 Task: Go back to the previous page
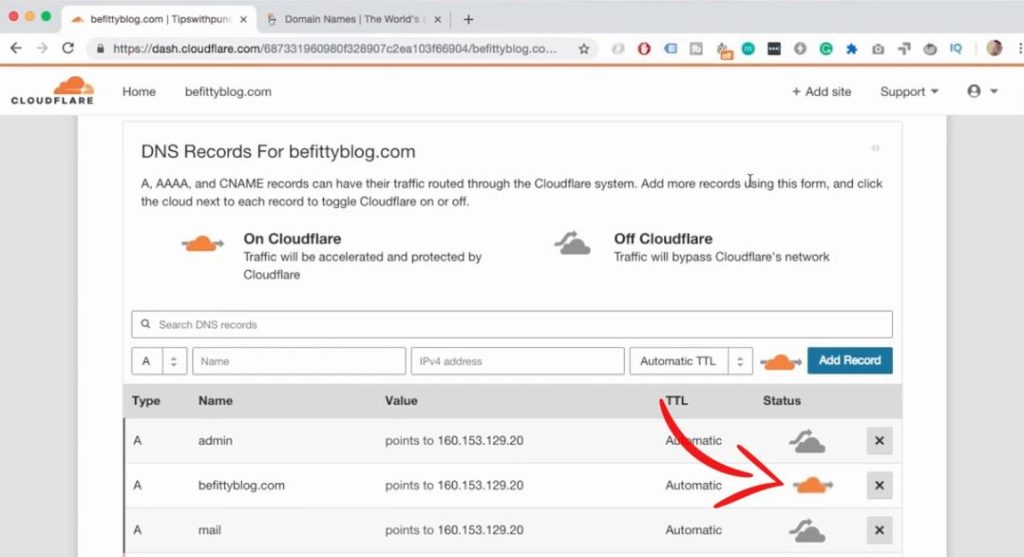[16, 48]
